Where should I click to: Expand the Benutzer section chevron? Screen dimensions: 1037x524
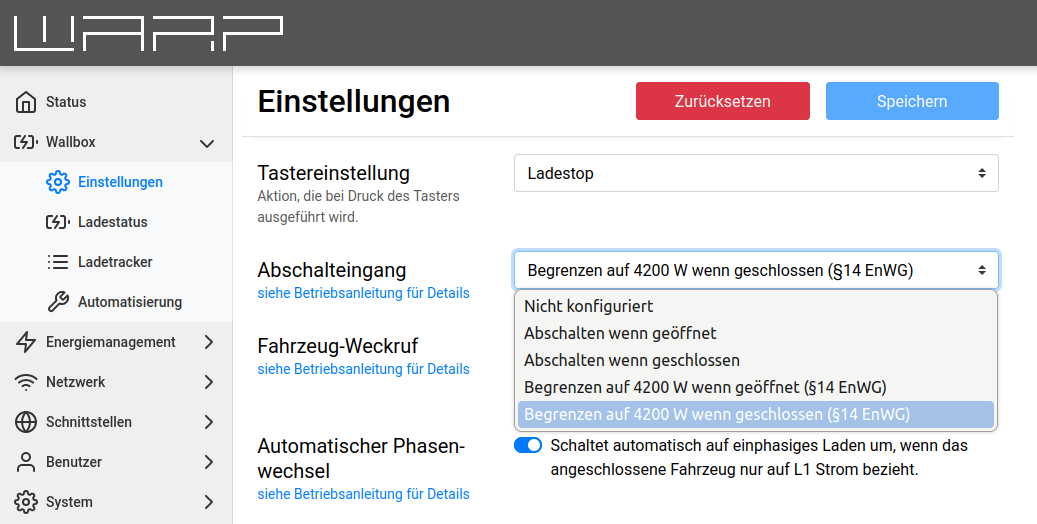tap(208, 462)
